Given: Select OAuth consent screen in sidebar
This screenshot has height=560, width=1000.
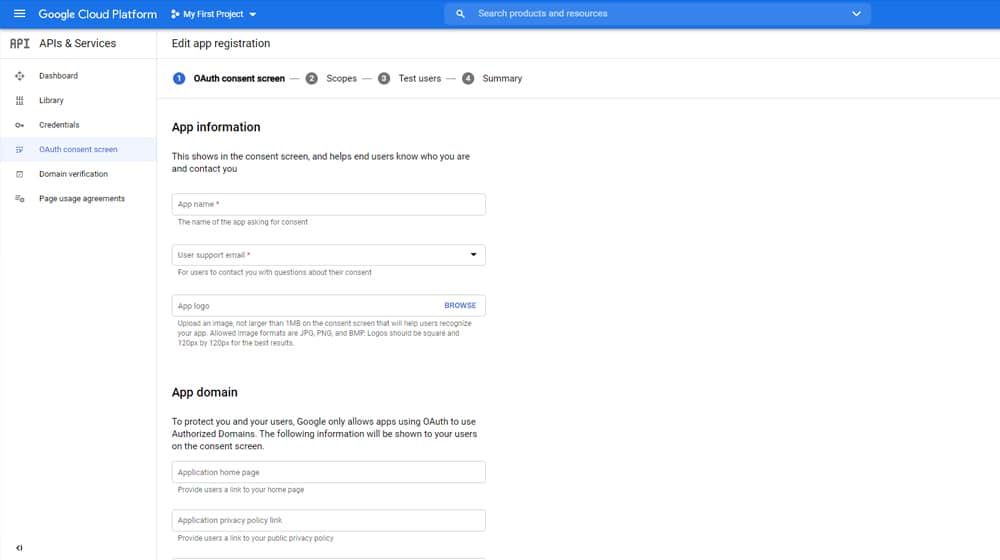Looking at the screenshot, I should pos(78,149).
